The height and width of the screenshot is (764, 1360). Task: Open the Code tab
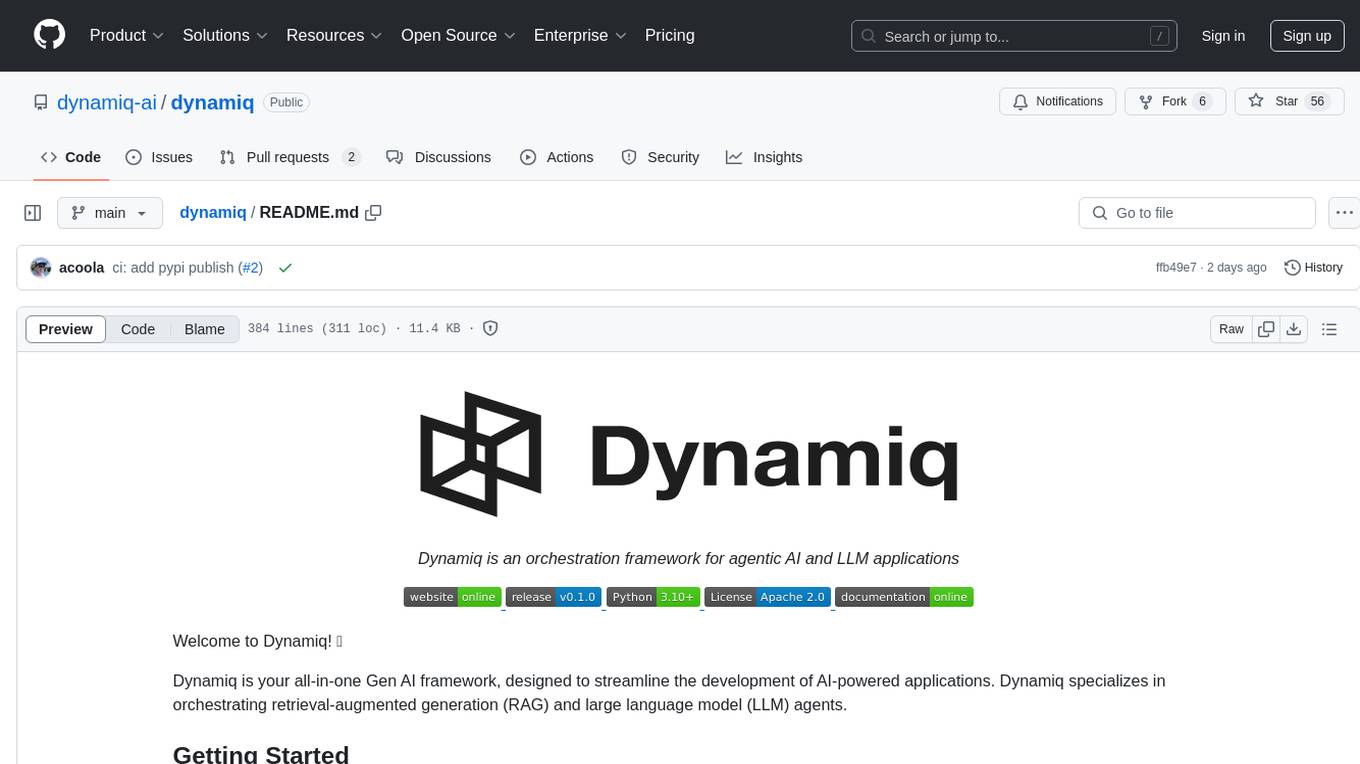[71, 157]
